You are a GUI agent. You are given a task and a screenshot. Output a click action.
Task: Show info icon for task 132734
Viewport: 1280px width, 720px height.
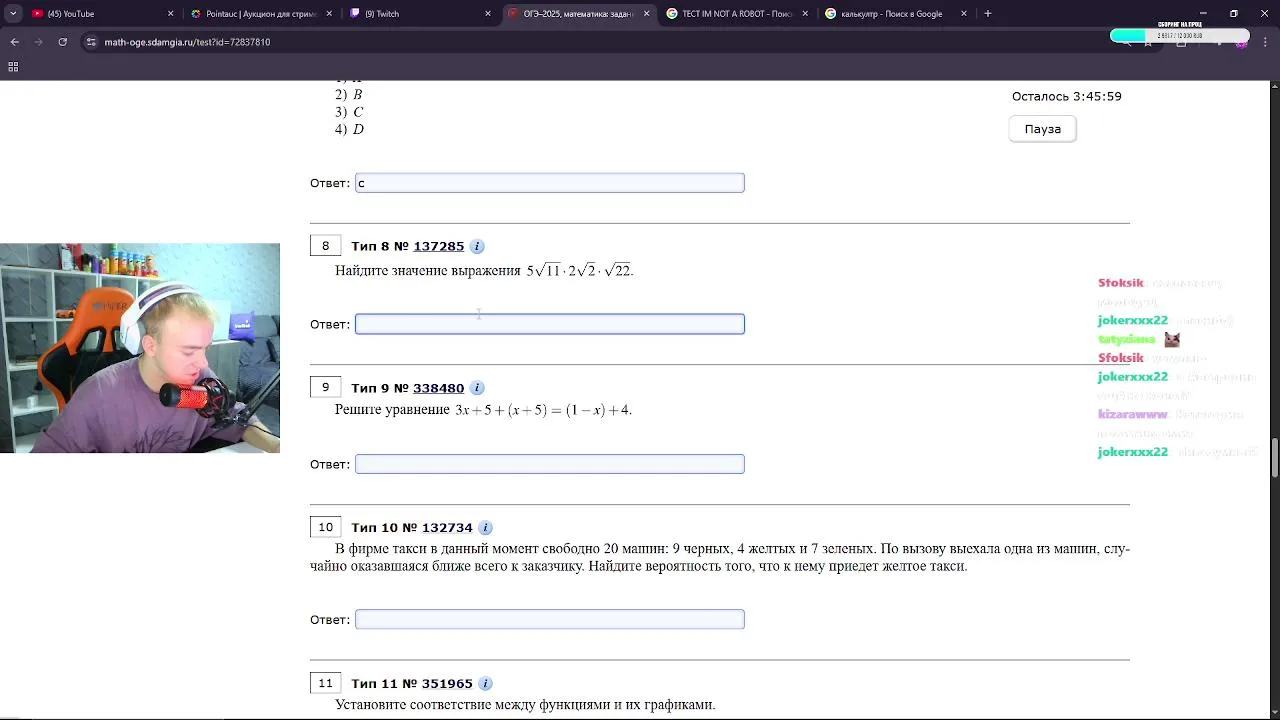[x=485, y=528]
